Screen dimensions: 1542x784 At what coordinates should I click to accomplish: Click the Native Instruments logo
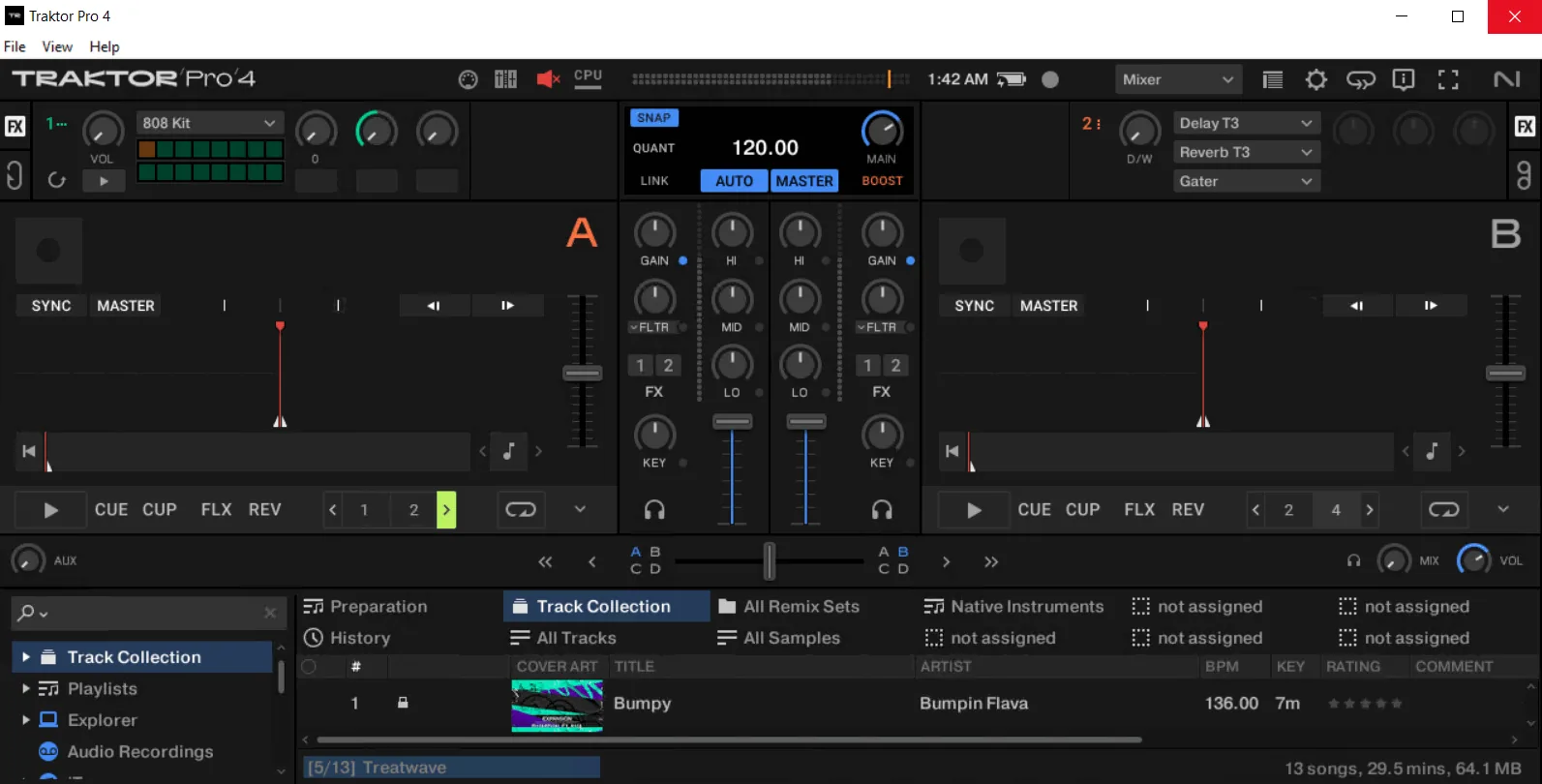click(x=1507, y=79)
